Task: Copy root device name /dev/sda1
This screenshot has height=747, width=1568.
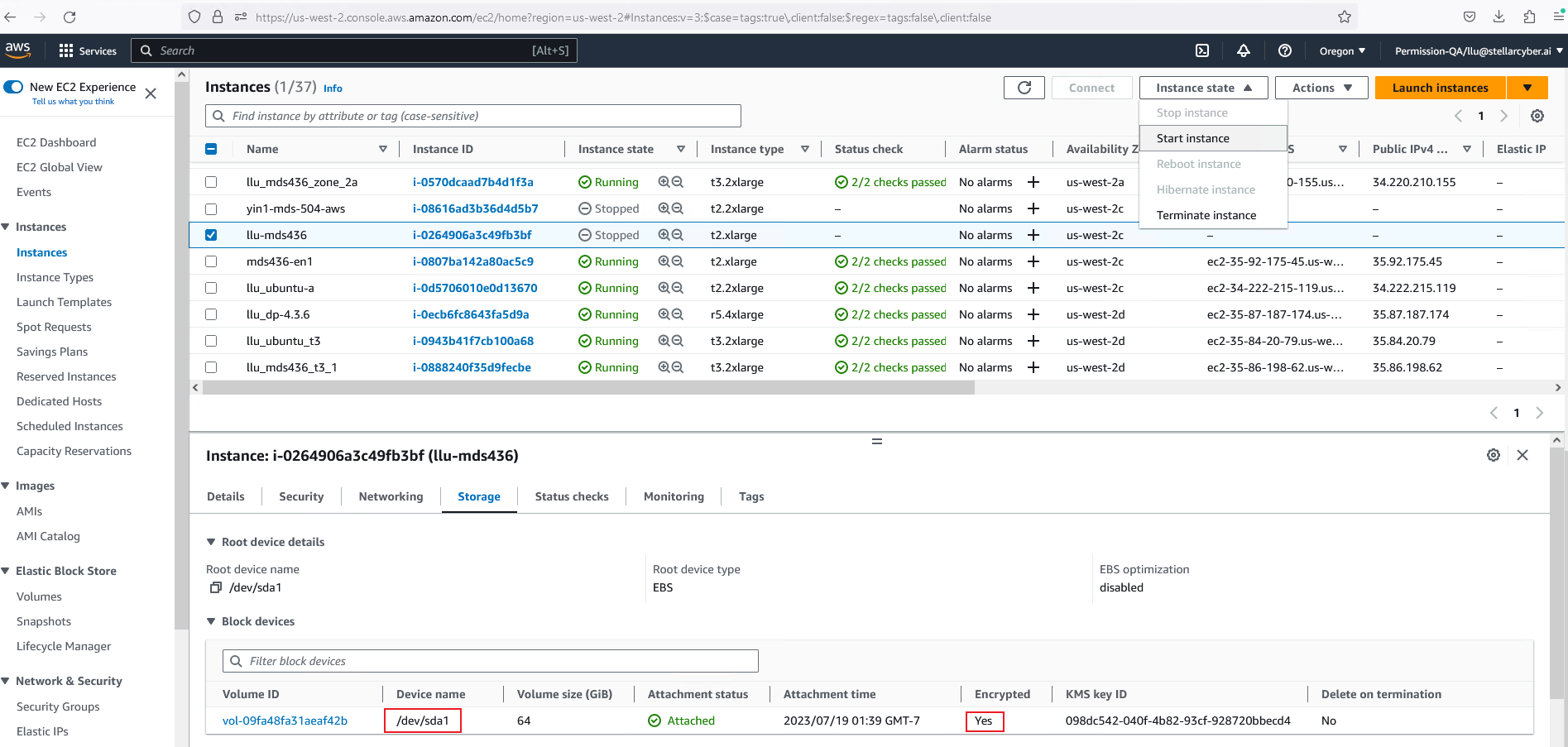Action: (x=216, y=587)
